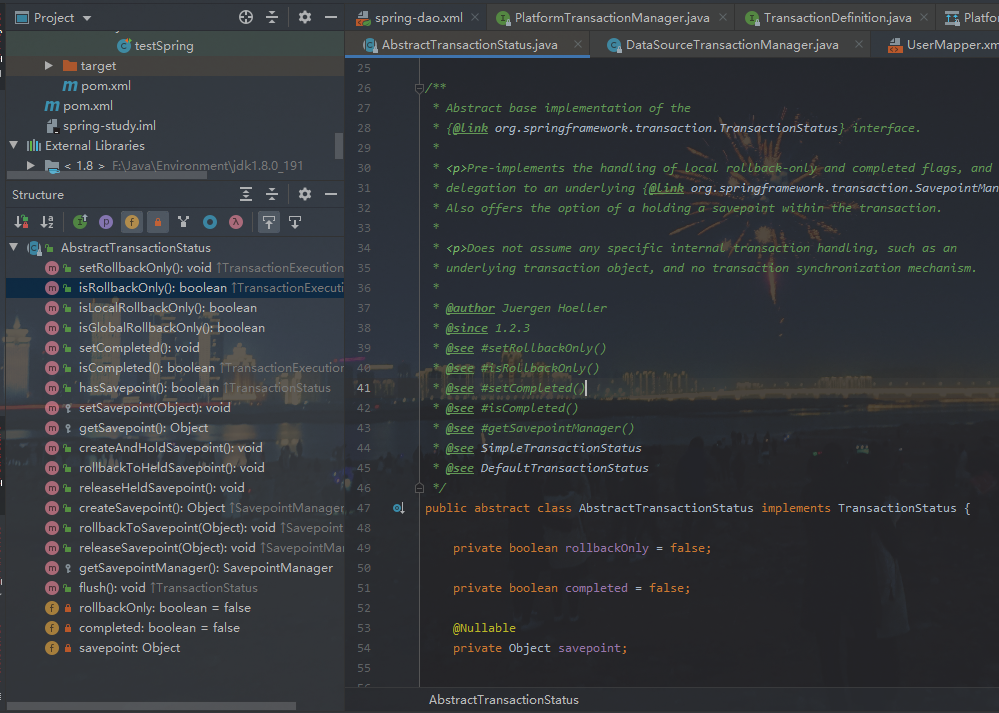Screen dimensions: 999x713
Task: Open Structure panel settings gear
Action: [x=305, y=194]
